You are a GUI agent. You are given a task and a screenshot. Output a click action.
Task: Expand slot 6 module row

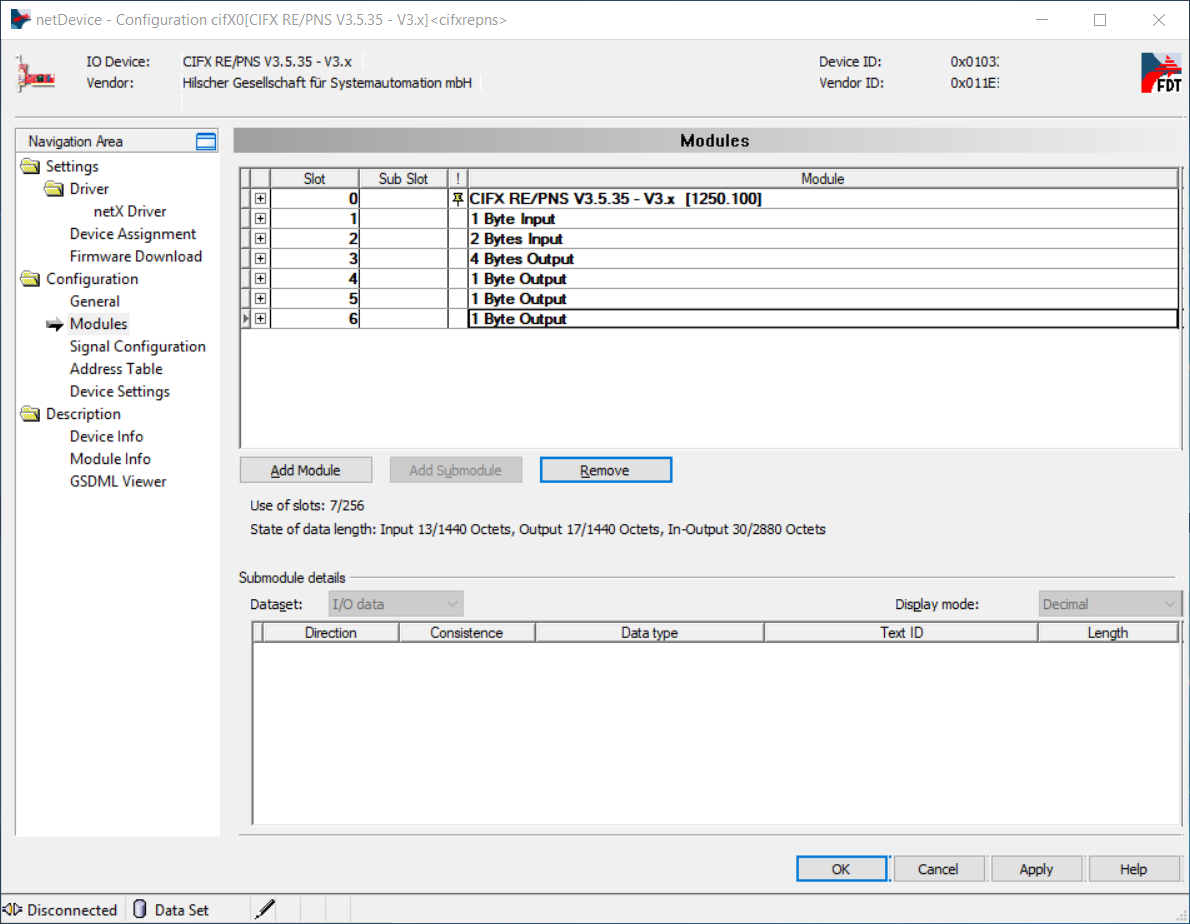[x=260, y=319]
